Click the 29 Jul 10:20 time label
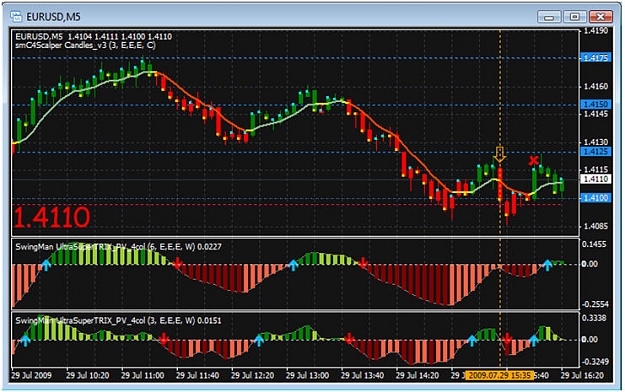The width and height of the screenshot is (625, 392). pos(88,376)
